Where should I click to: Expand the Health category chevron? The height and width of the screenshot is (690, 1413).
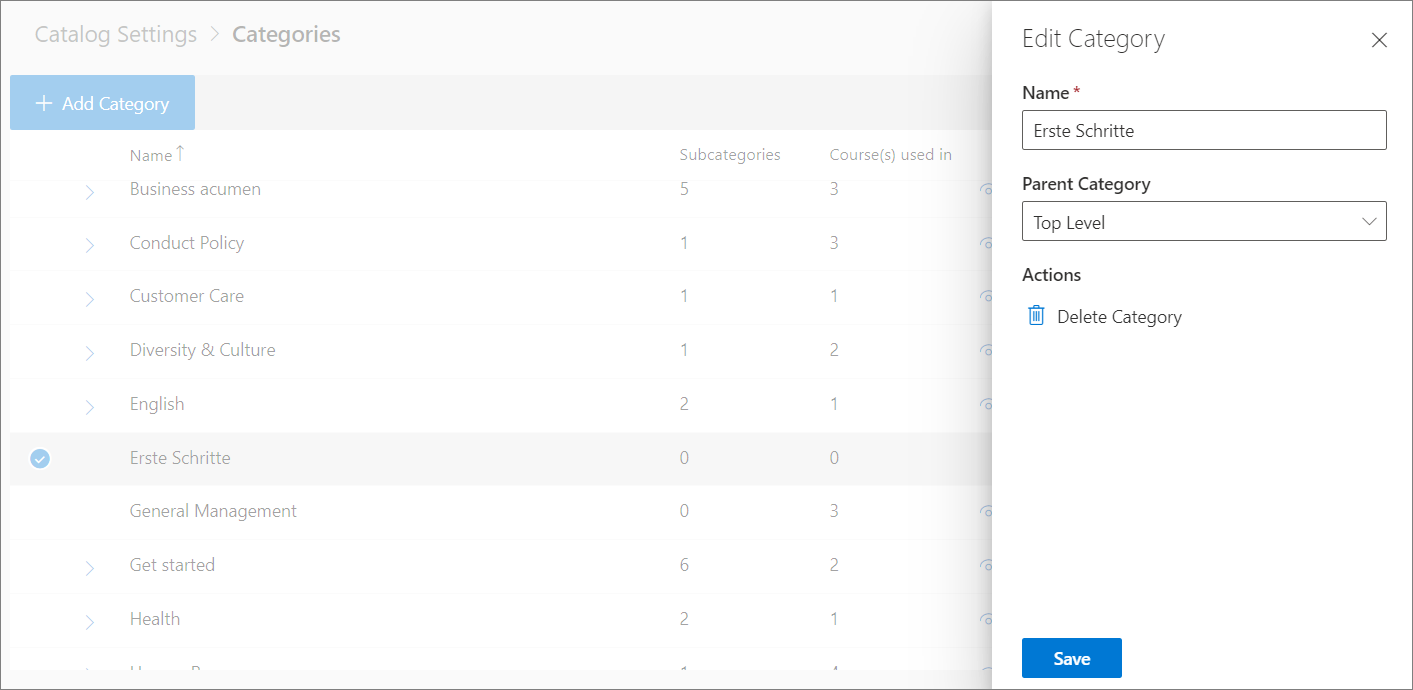point(89,622)
